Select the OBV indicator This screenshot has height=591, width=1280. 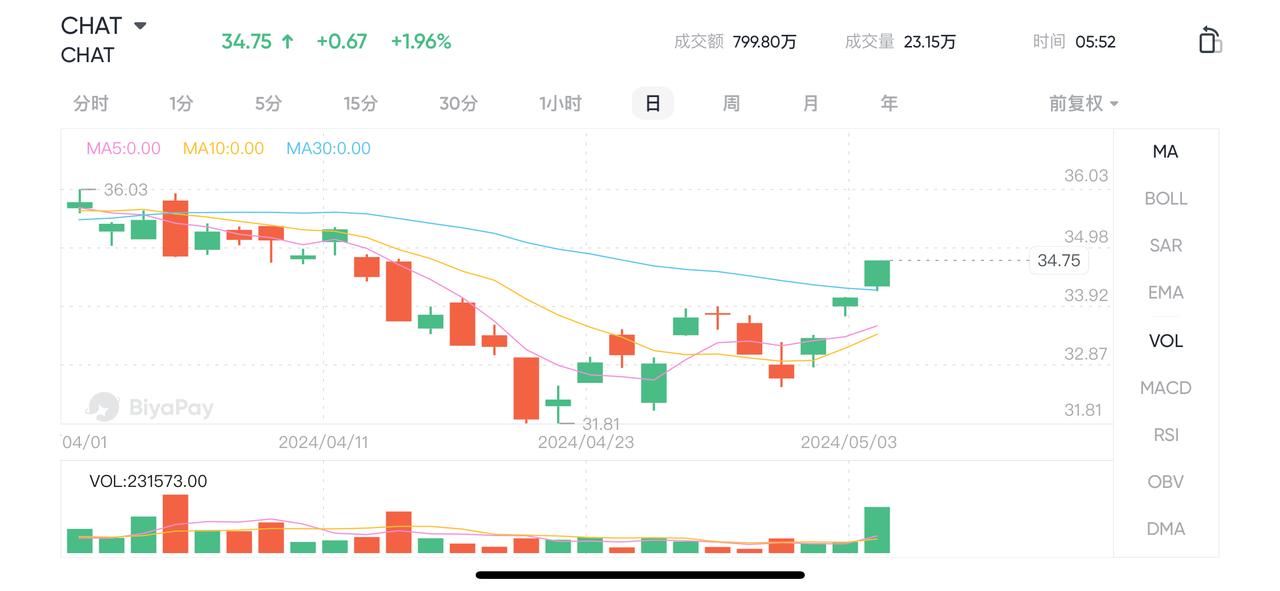[x=1166, y=481]
